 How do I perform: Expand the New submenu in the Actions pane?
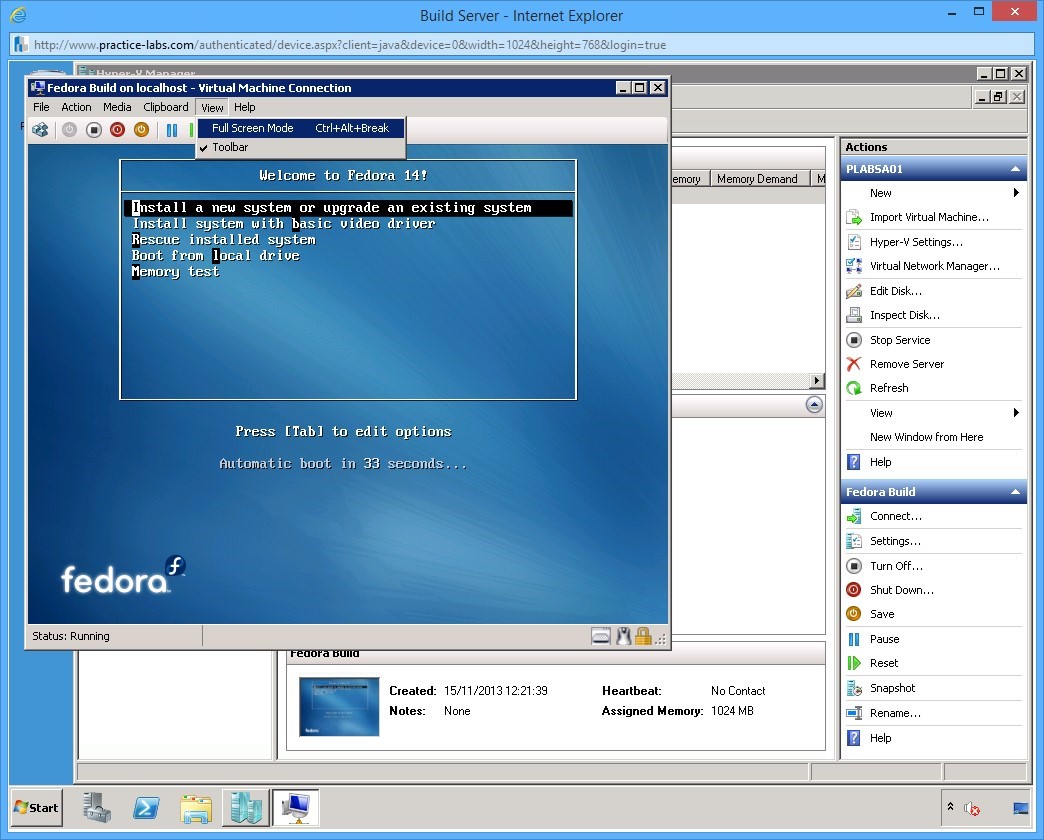coord(879,193)
